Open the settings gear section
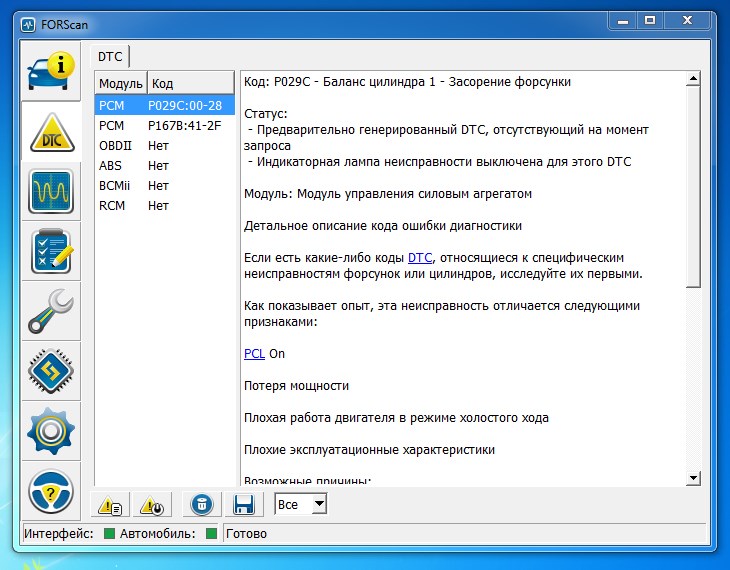Viewport: 730px width, 570px height. pos(51,431)
